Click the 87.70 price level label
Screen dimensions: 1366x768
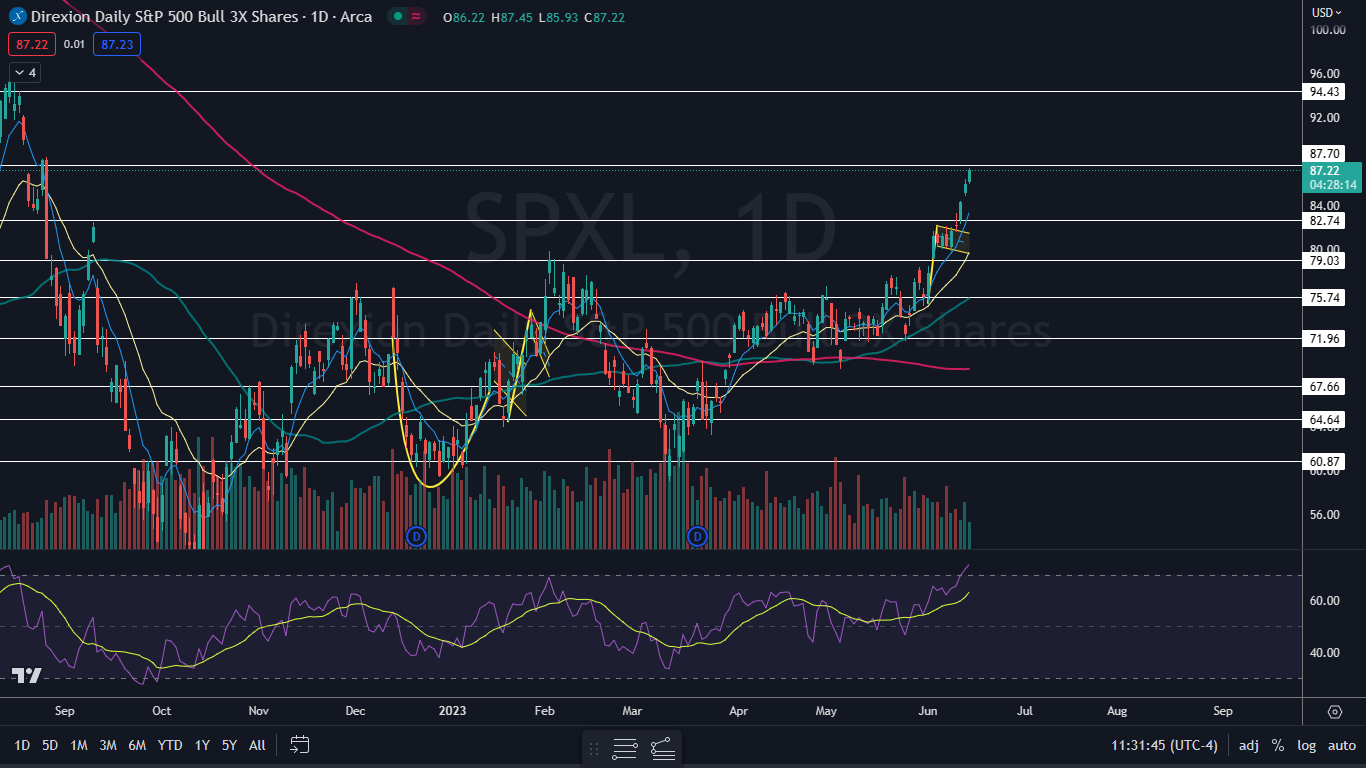(1325, 154)
